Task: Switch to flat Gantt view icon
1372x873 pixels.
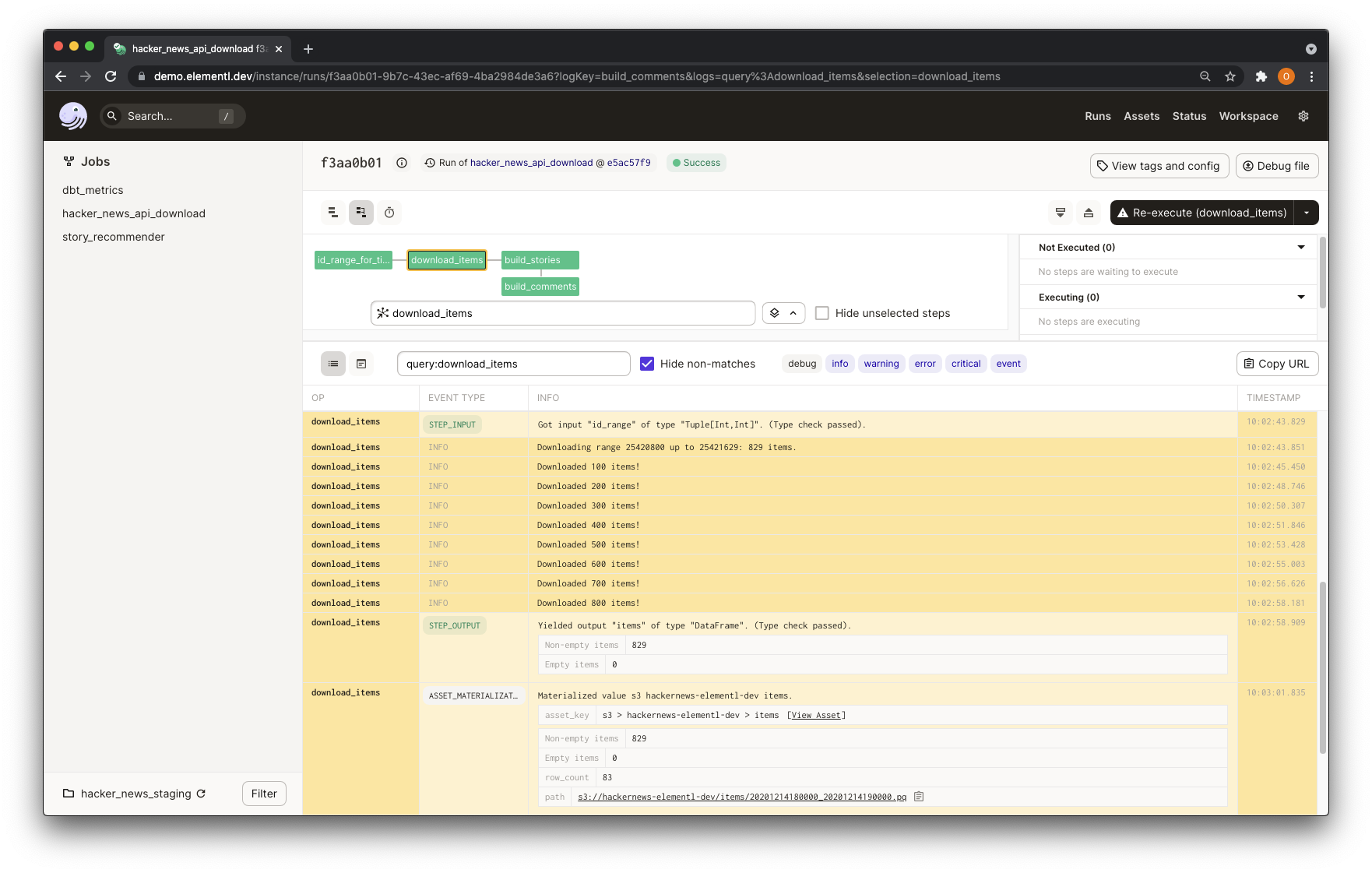Action: tap(333, 213)
